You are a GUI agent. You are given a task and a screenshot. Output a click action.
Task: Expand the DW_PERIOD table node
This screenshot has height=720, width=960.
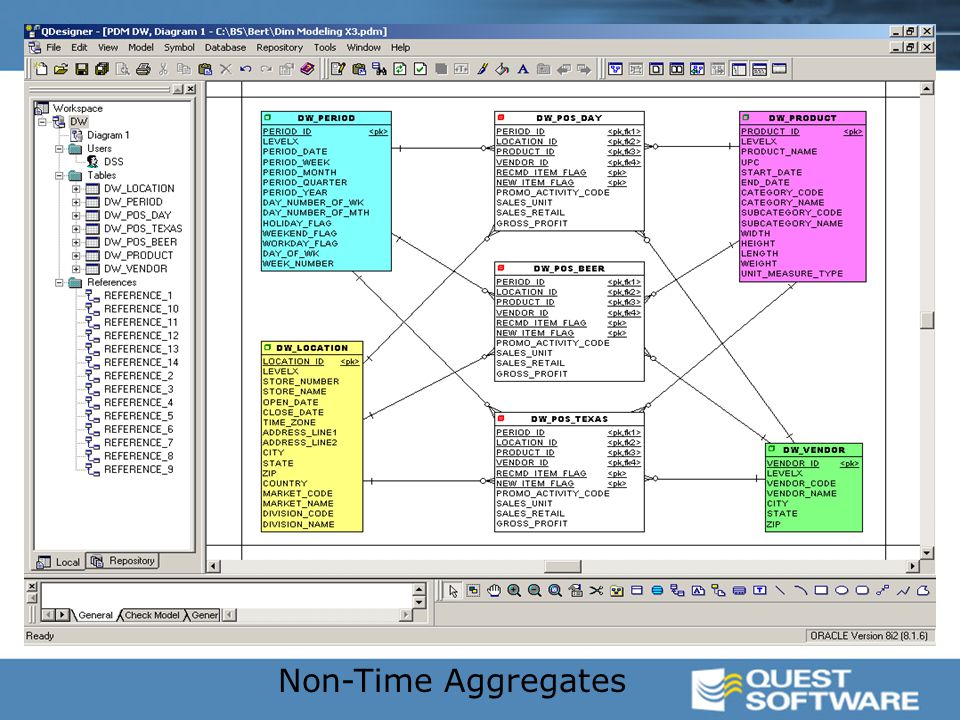tap(76, 203)
